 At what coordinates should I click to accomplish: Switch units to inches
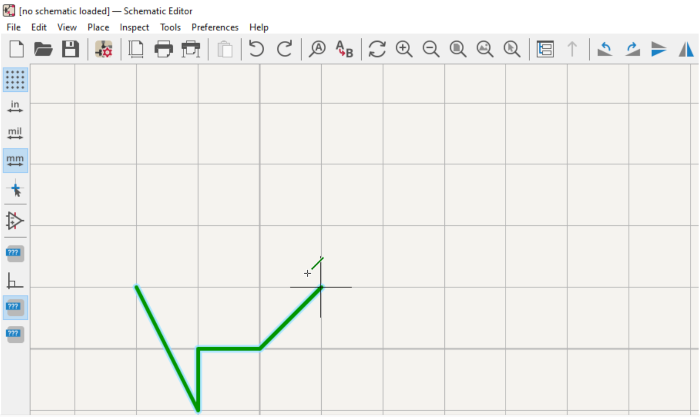coord(15,106)
